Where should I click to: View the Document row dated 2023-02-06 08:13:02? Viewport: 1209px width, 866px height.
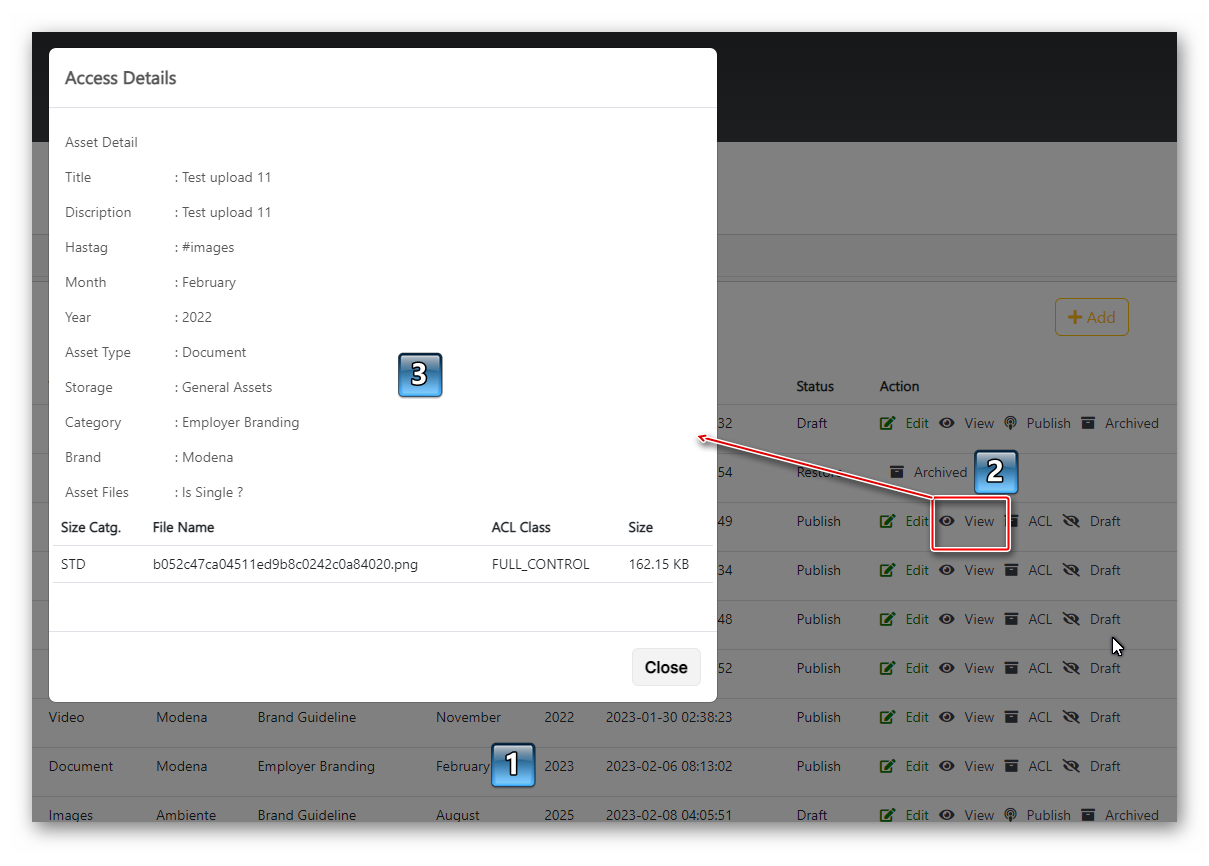[x=966, y=766]
